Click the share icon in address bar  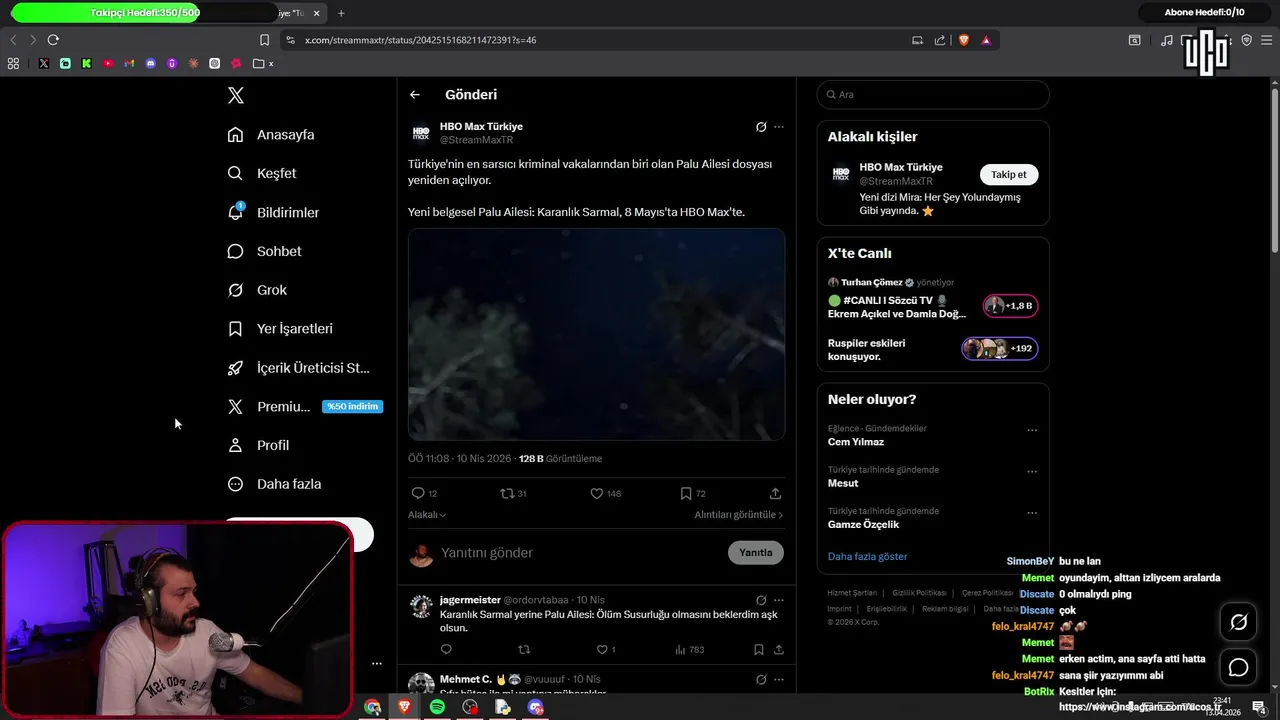coord(940,40)
